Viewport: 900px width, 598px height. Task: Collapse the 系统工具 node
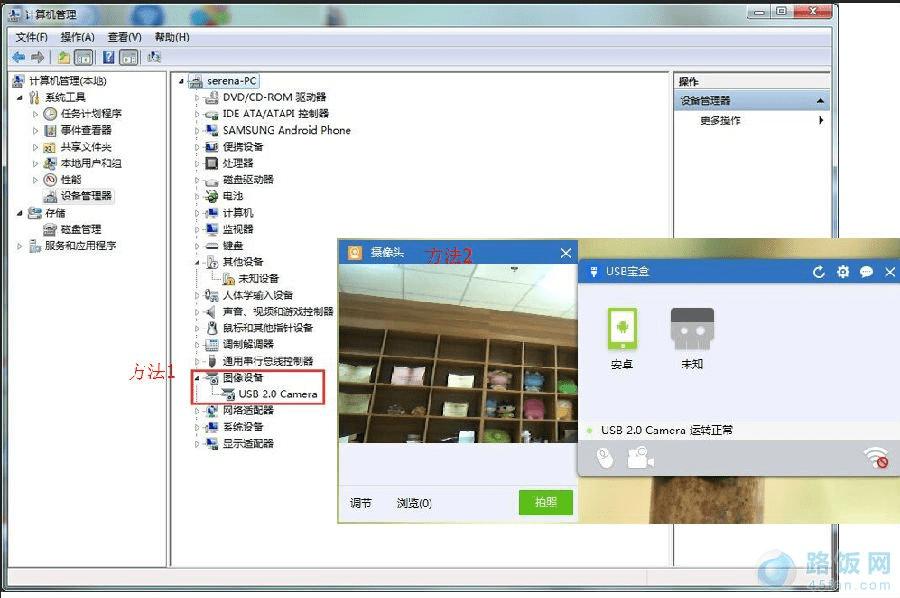20,98
